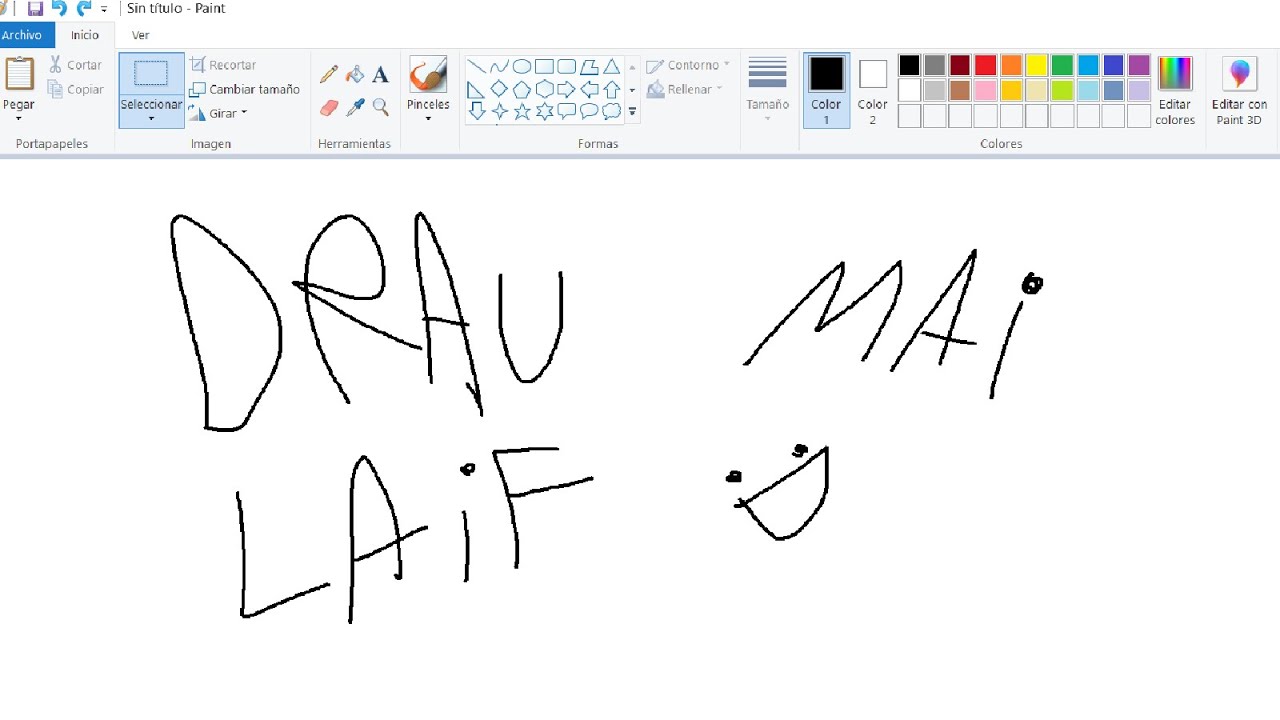This screenshot has width=1280, height=720.
Task: Activate Color 1 selector
Action: 826,90
